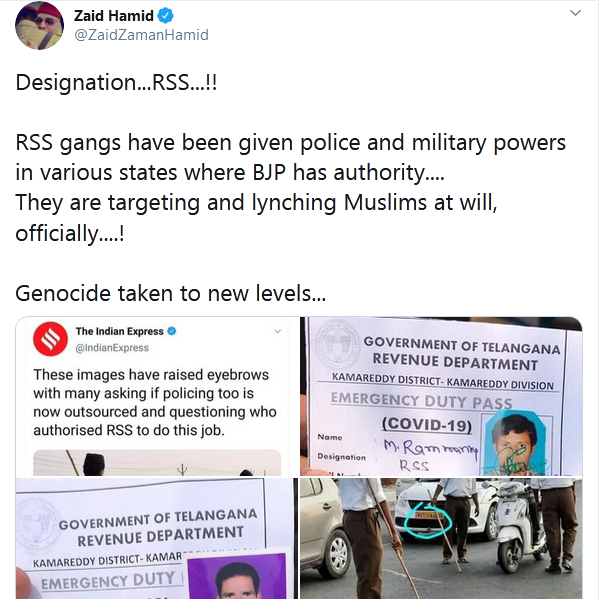Click The Indian Express name in the embedded tweet
The width and height of the screenshot is (599, 599).
click(x=120, y=331)
